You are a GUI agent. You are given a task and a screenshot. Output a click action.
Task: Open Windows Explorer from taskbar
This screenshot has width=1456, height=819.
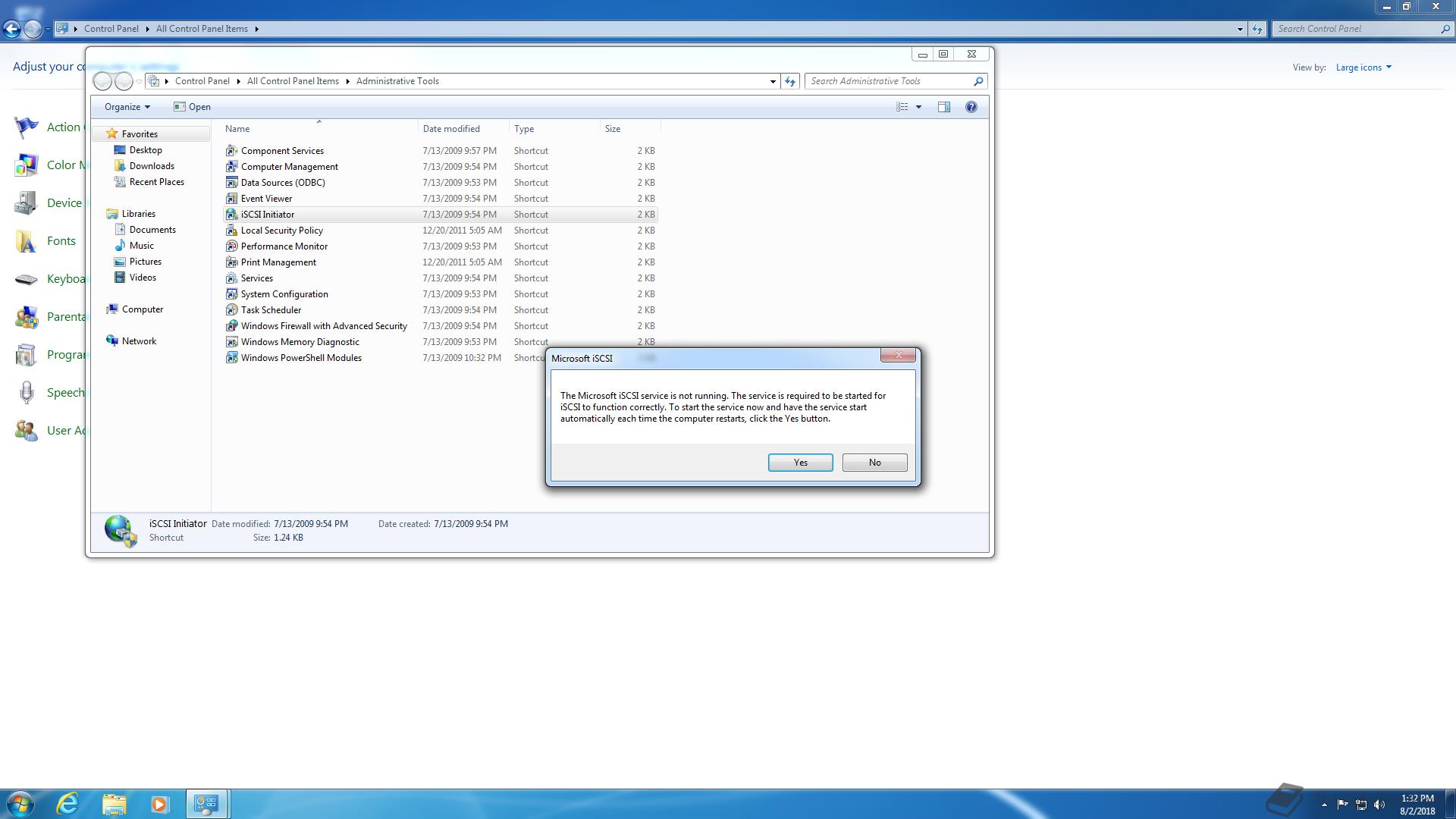point(114,804)
